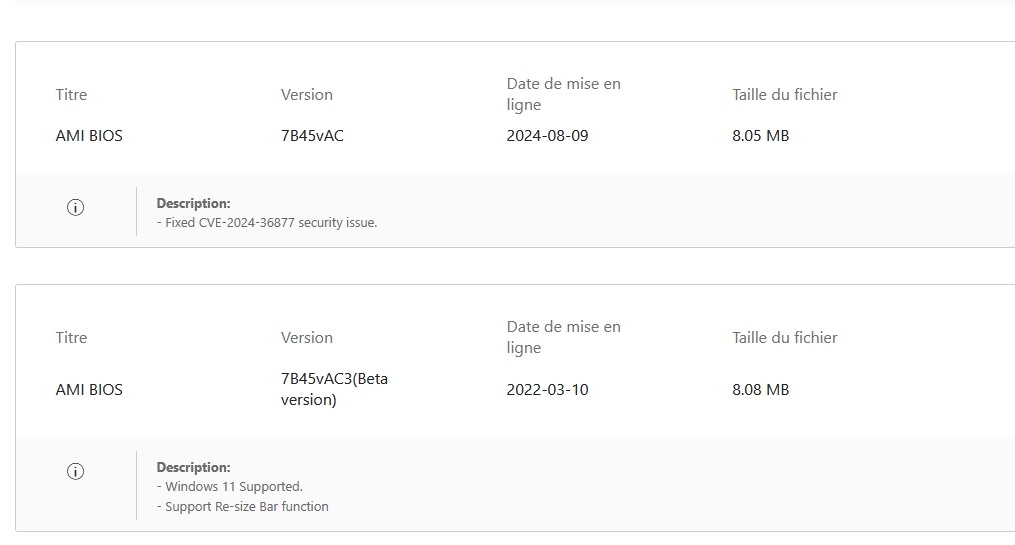Click the Titre header in the first BIOS card
1015x545 pixels.
click(71, 95)
